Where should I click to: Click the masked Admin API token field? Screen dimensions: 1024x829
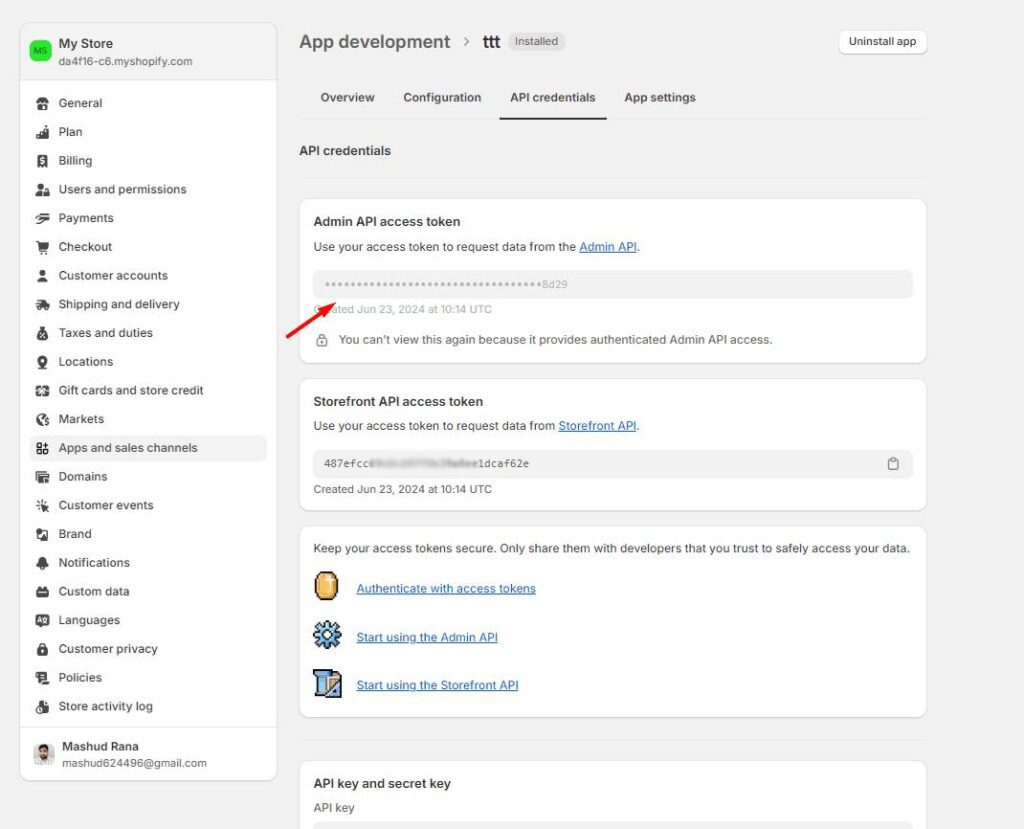point(613,284)
